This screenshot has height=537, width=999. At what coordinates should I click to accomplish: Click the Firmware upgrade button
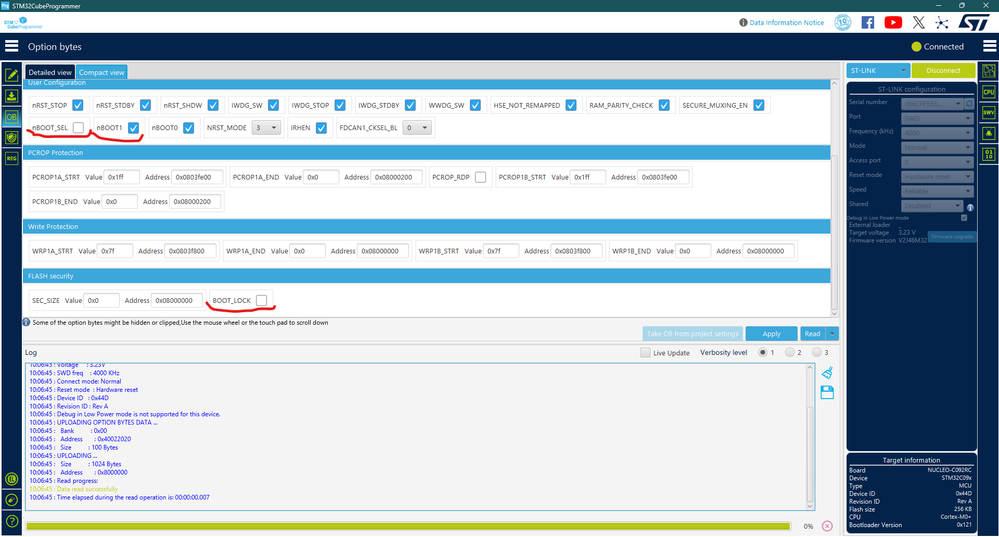click(x=952, y=236)
